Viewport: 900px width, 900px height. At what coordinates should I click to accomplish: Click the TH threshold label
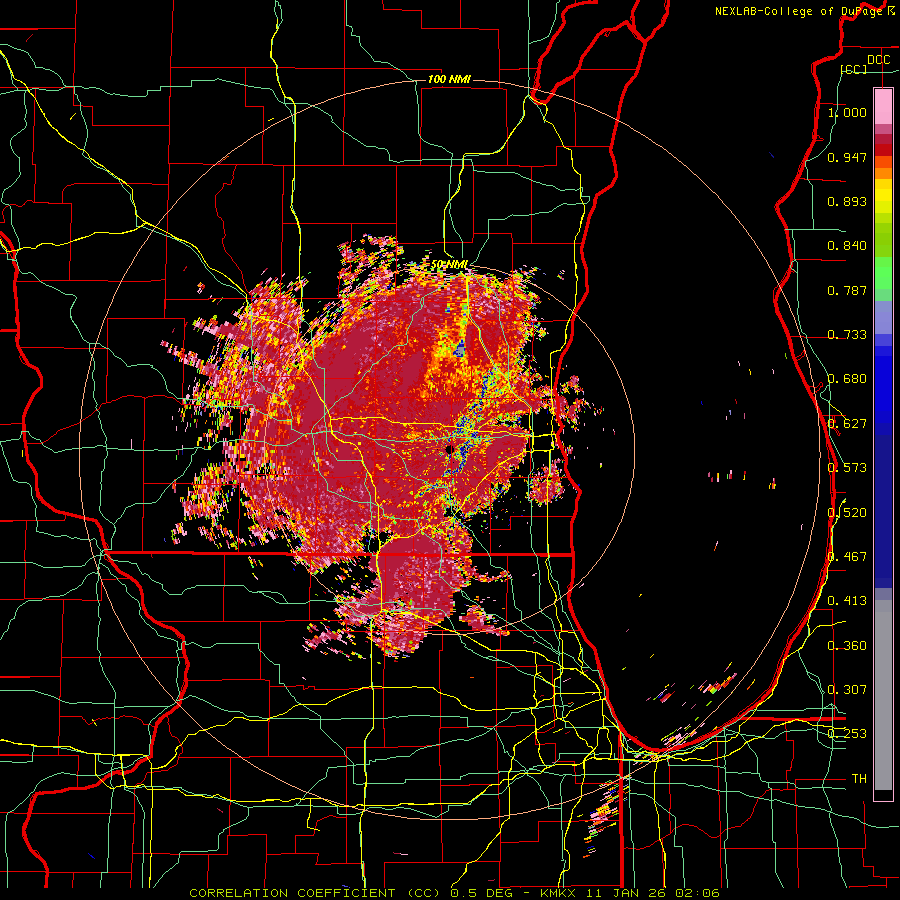pyautogui.click(x=859, y=779)
